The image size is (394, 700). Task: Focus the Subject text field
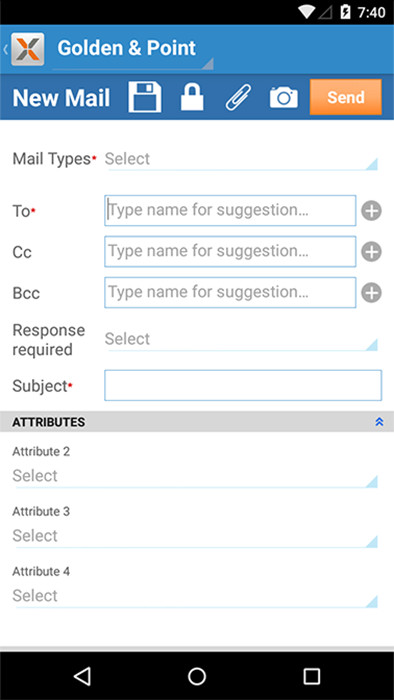click(243, 385)
